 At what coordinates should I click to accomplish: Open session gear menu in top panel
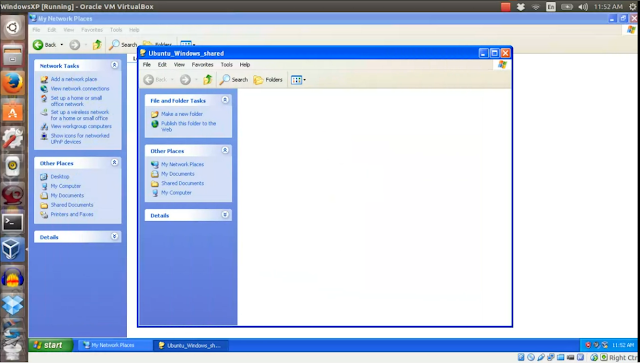(x=633, y=7)
